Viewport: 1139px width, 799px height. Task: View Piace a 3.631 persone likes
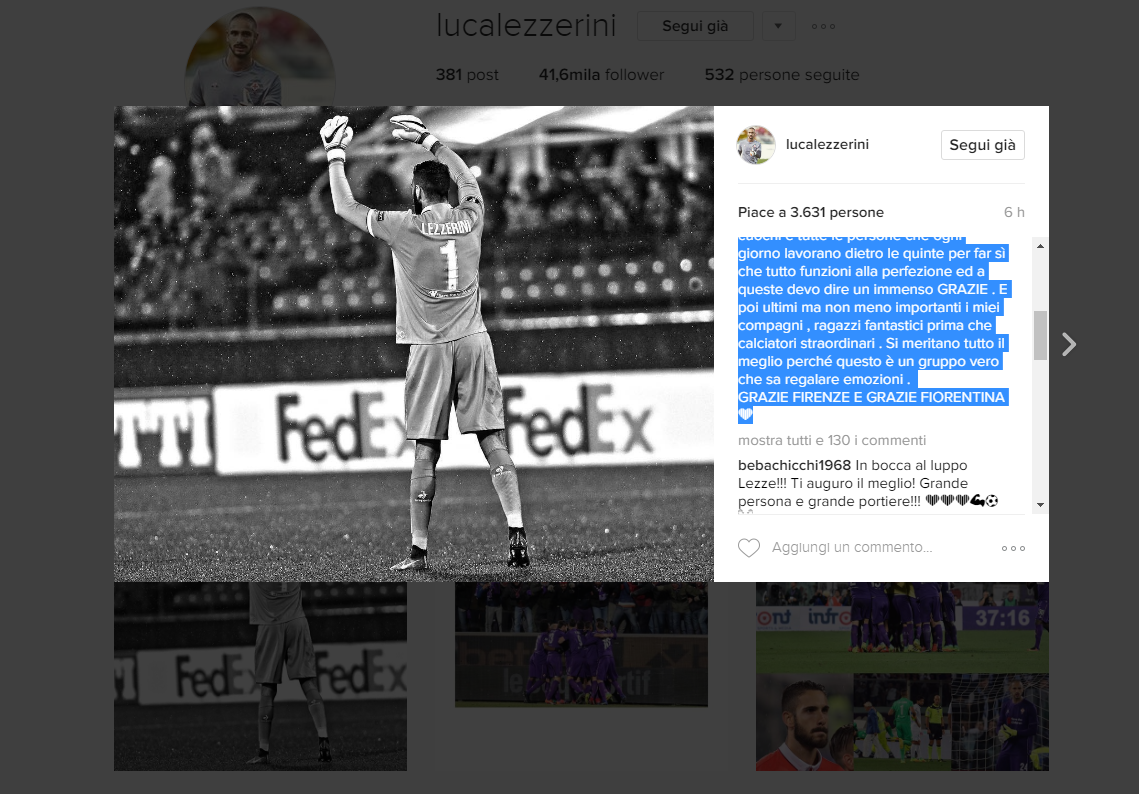coord(811,212)
